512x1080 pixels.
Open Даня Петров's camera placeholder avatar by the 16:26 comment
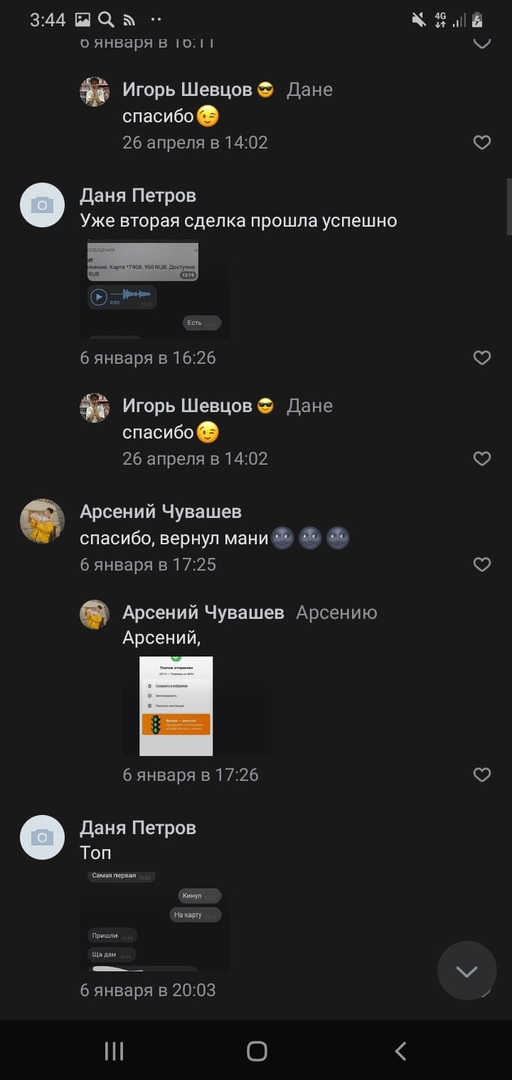(x=42, y=205)
